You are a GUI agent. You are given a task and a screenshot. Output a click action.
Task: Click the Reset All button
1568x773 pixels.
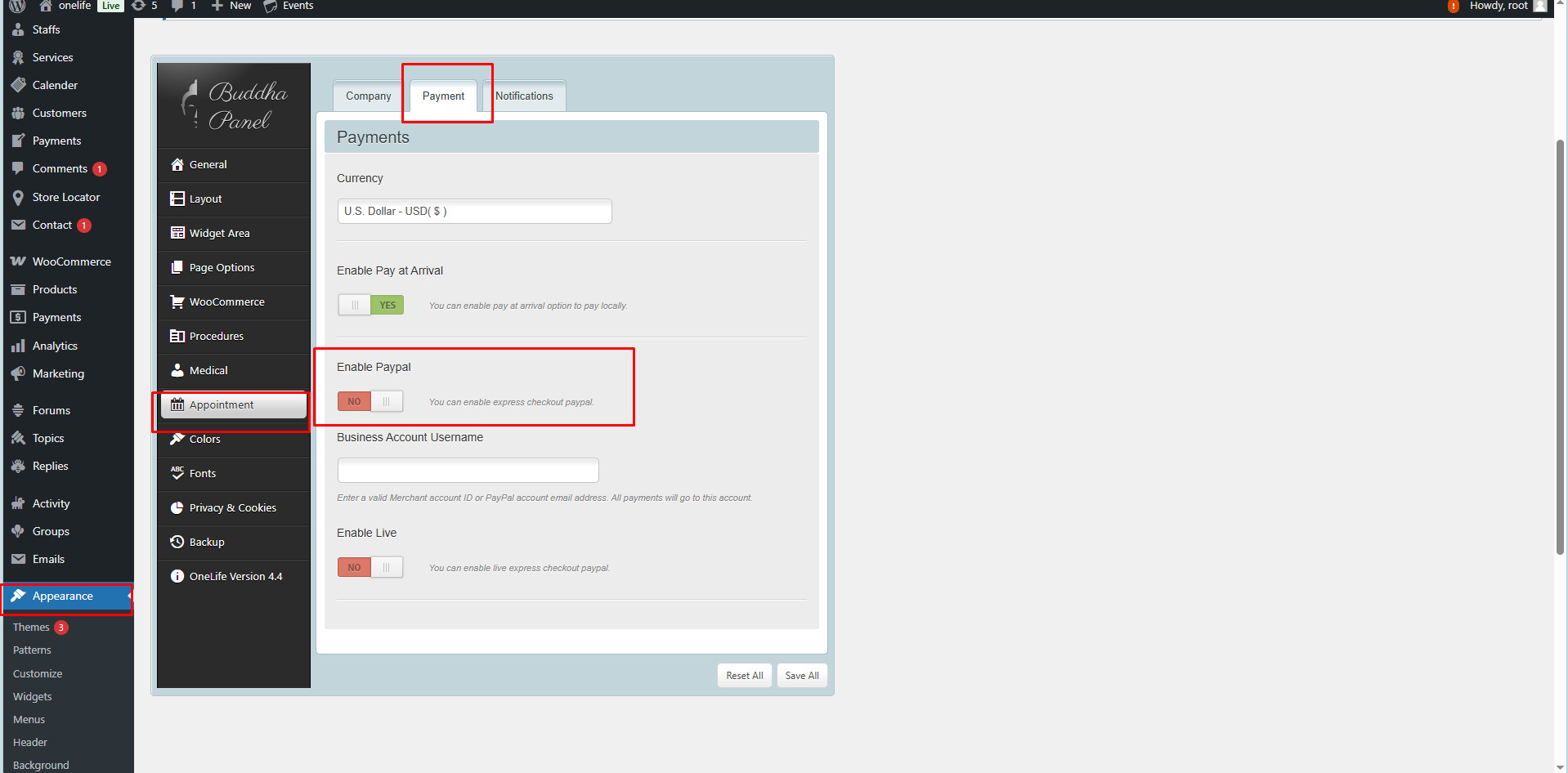[x=745, y=676]
